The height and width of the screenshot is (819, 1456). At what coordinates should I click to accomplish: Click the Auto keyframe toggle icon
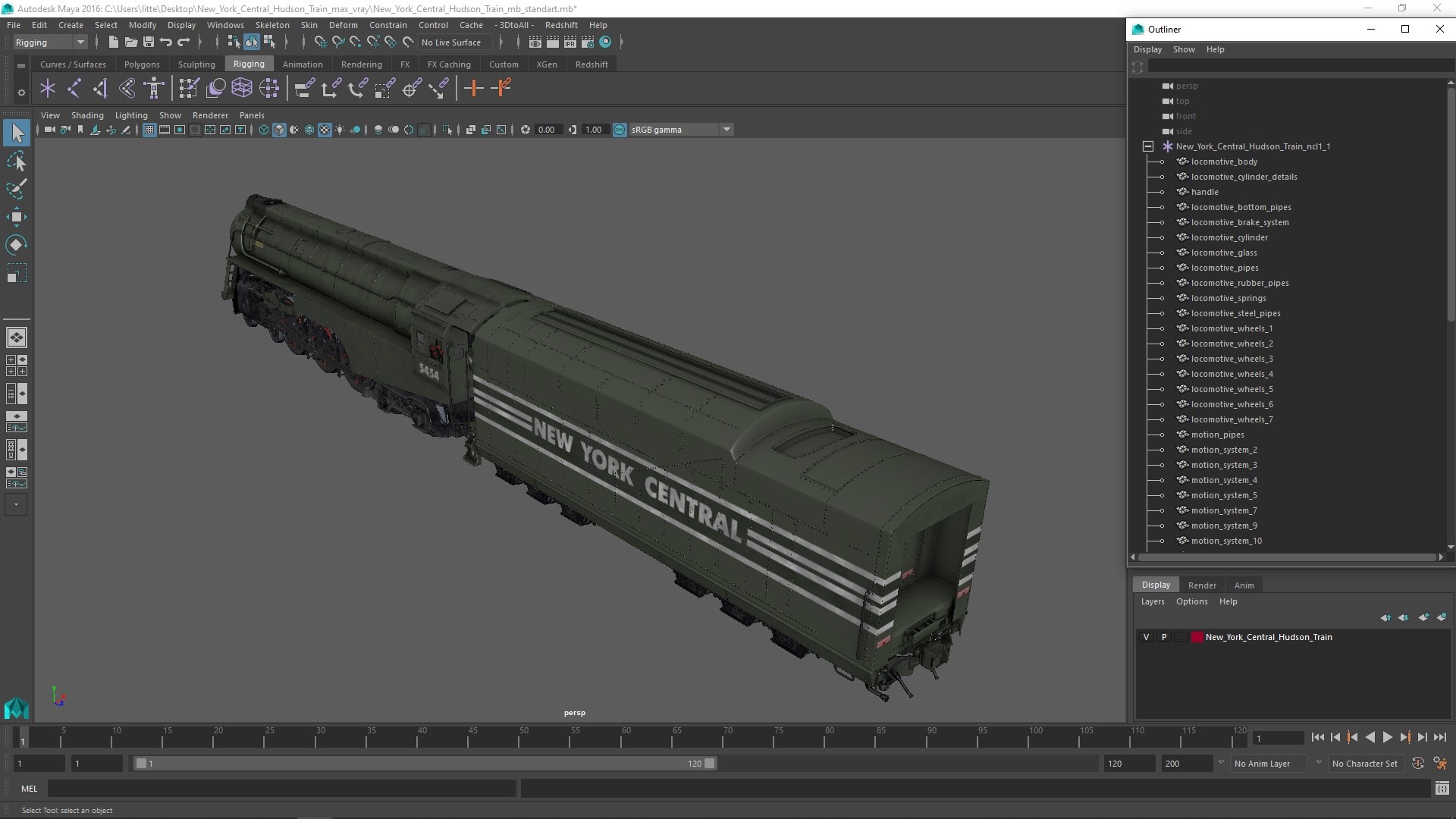[x=1417, y=764]
